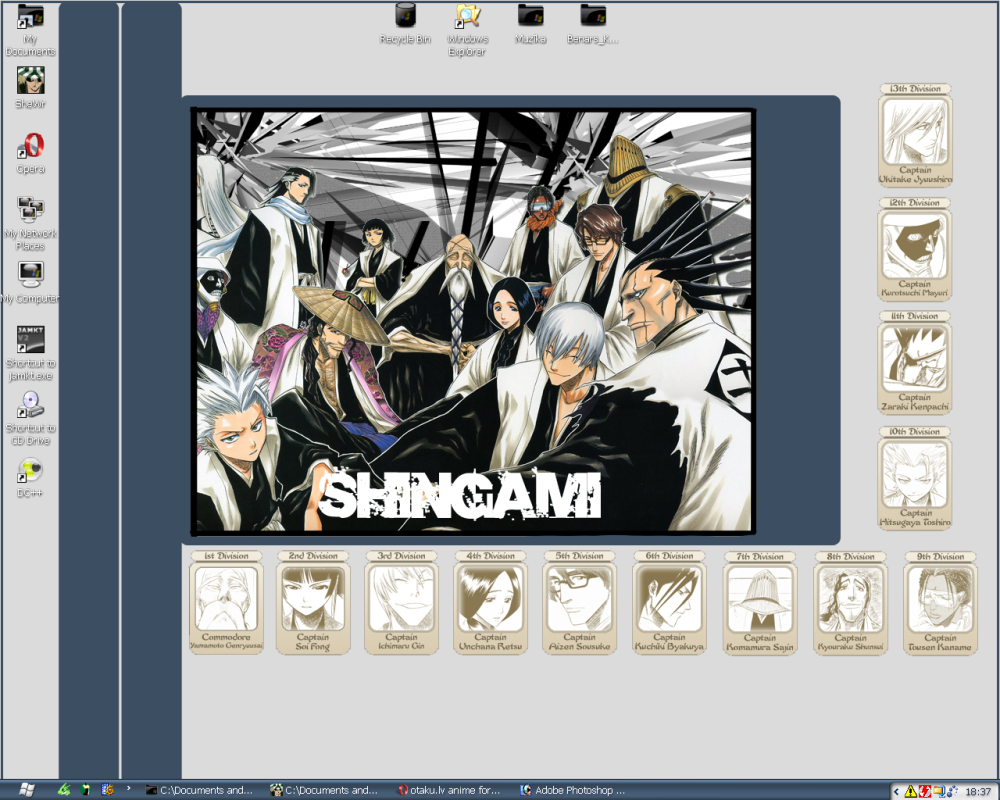The height and width of the screenshot is (800, 1000).
Task: Click the red lightning-bolt tray icon
Action: (x=924, y=792)
